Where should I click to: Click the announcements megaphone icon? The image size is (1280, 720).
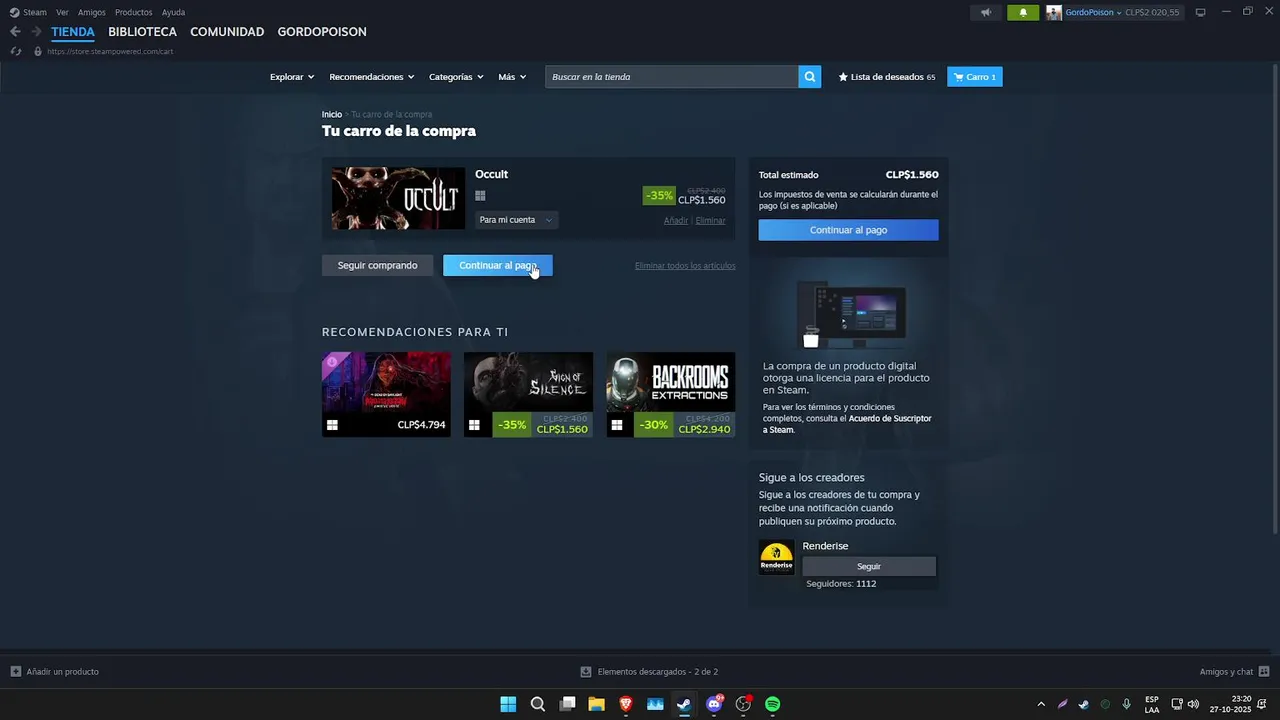pos(986,12)
